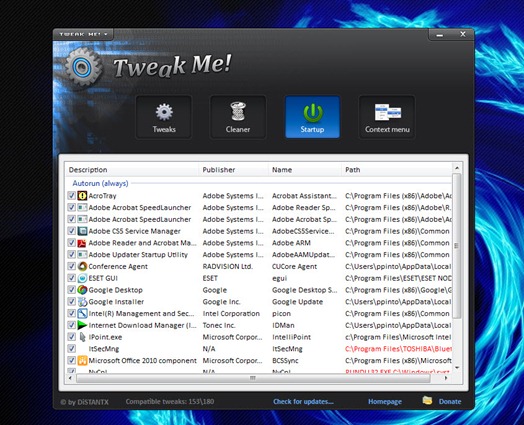This screenshot has width=524, height=425.
Task: Open the Homepage link
Action: [x=385, y=402]
